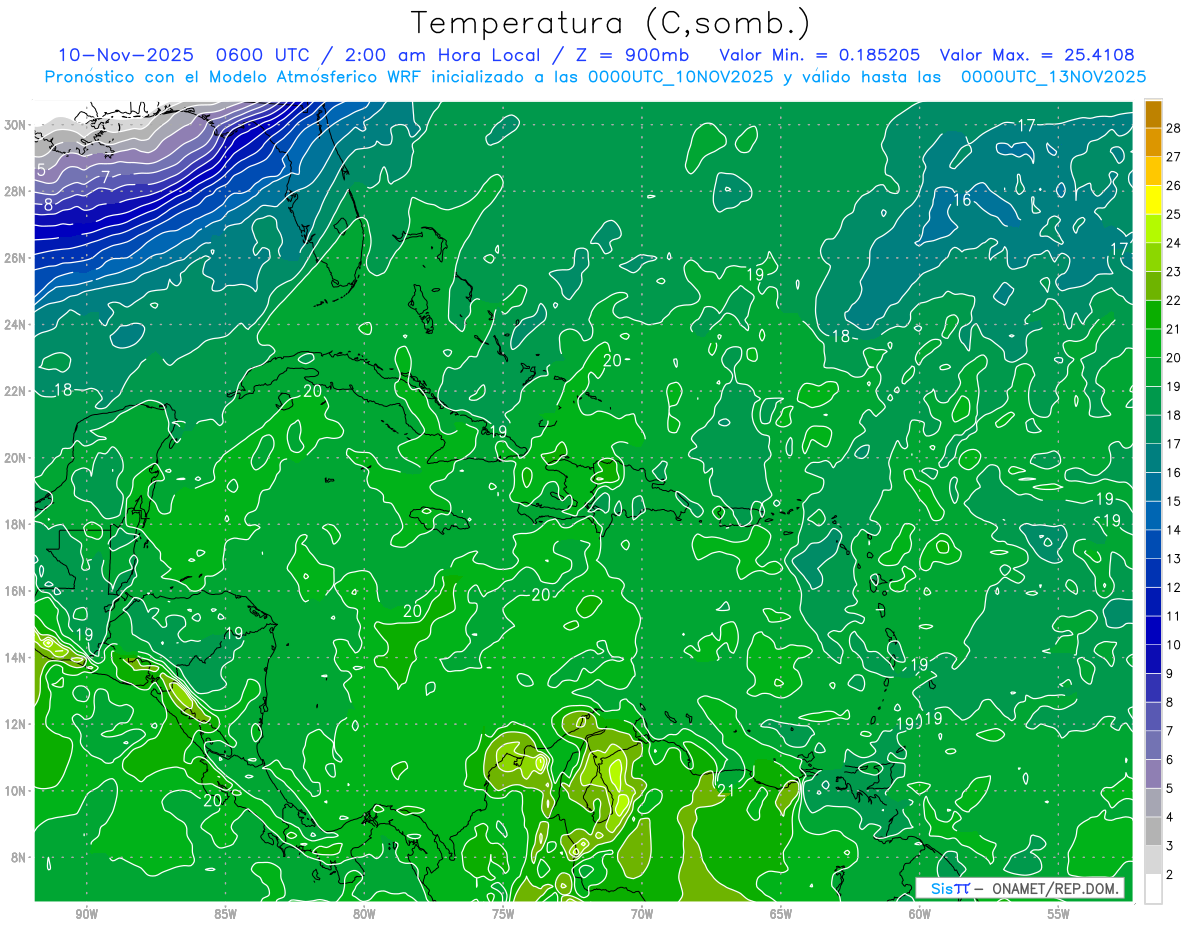Click the '24N' latitude axis label
1200x927 pixels.
[x=16, y=325]
